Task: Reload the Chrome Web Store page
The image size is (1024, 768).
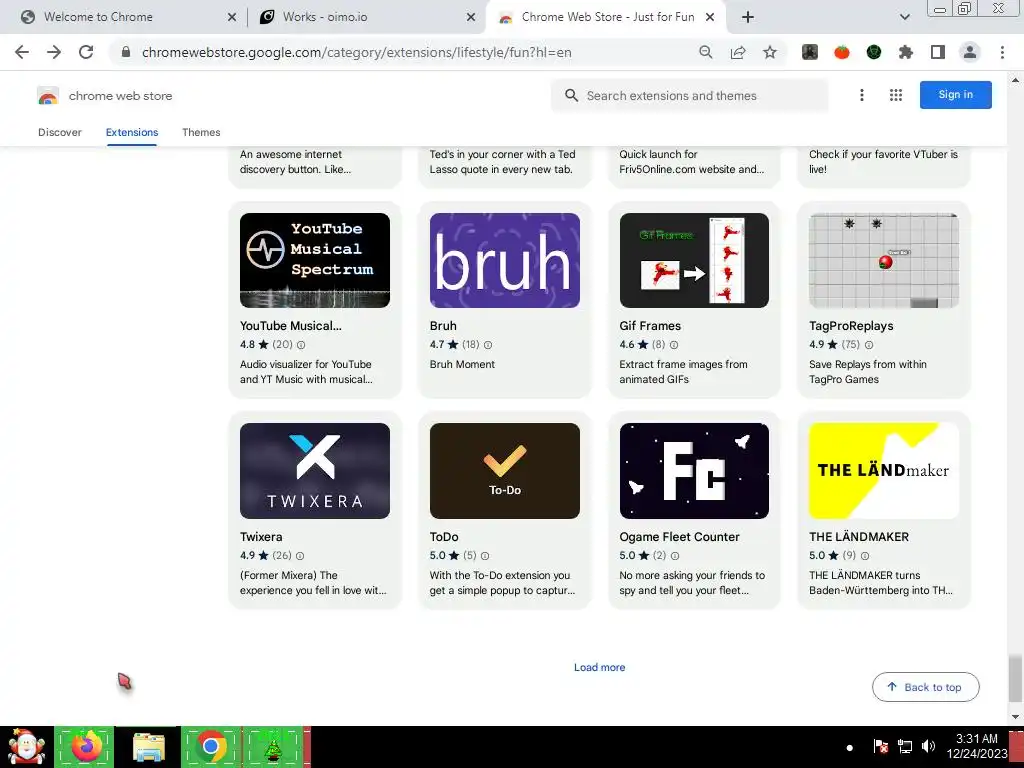Action: tap(86, 52)
